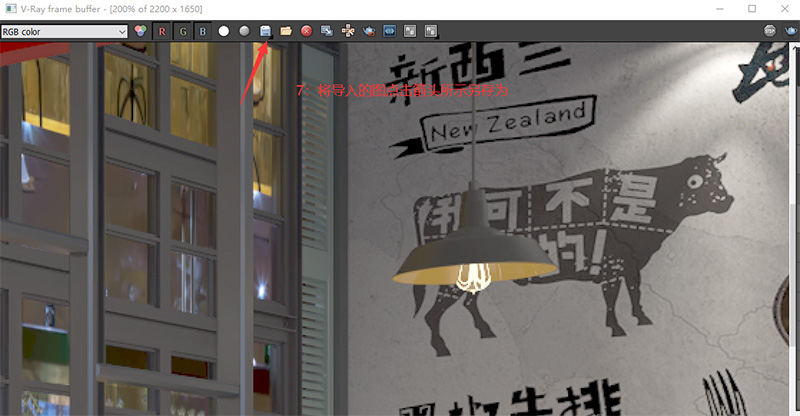Click the switch to RGB channel icon
Screen dimensions: 800x416
pos(140,31)
